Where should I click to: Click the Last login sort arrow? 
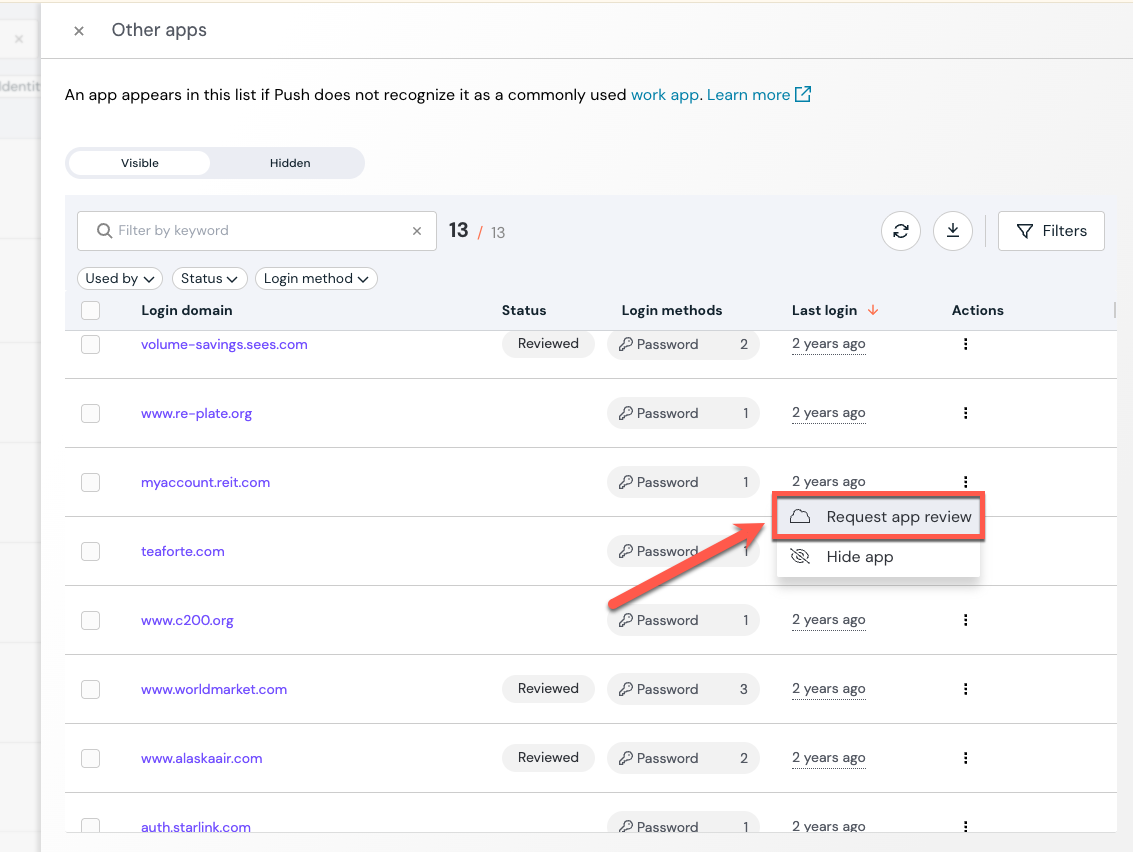click(873, 310)
